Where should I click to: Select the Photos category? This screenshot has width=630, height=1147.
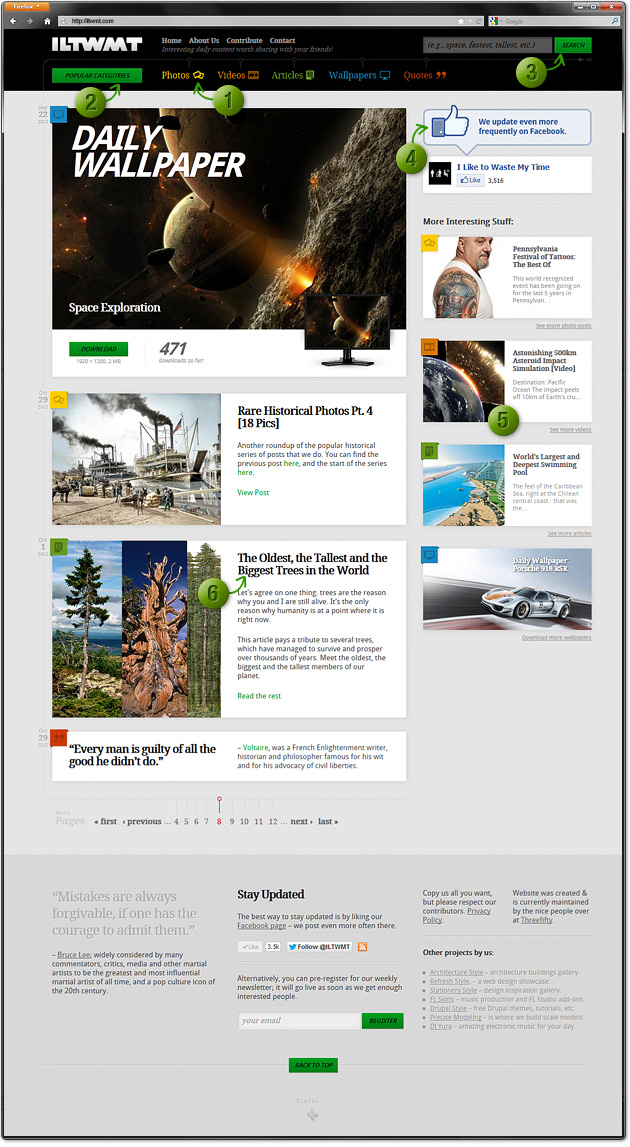183,75
